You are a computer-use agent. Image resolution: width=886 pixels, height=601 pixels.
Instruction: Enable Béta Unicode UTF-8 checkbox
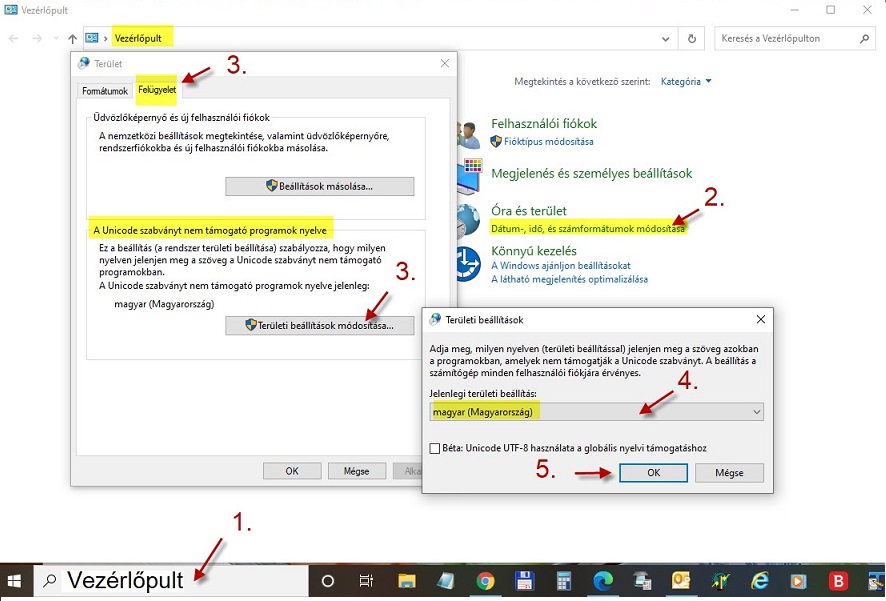[435, 448]
